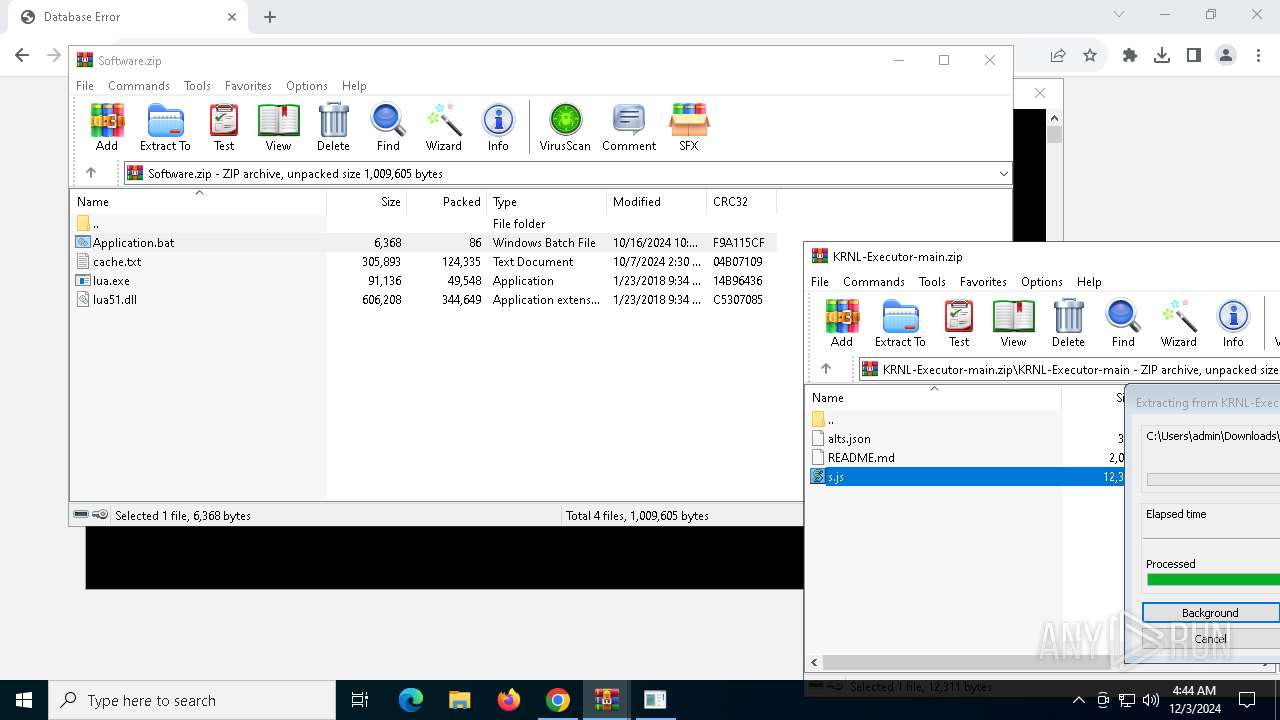Select lua51.dll in Software.zip list

115,299
